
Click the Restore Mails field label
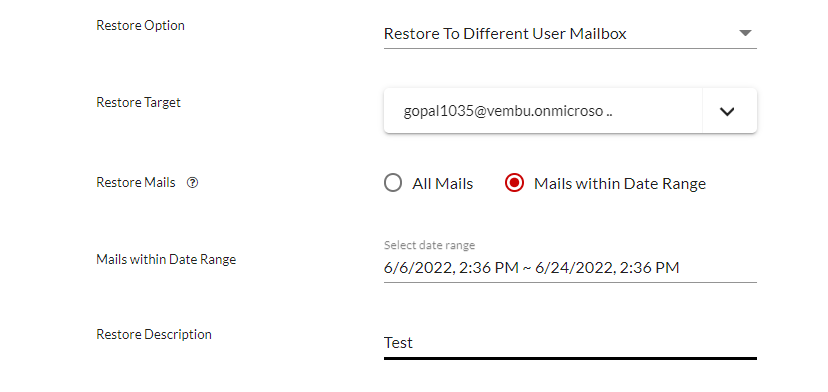click(136, 183)
